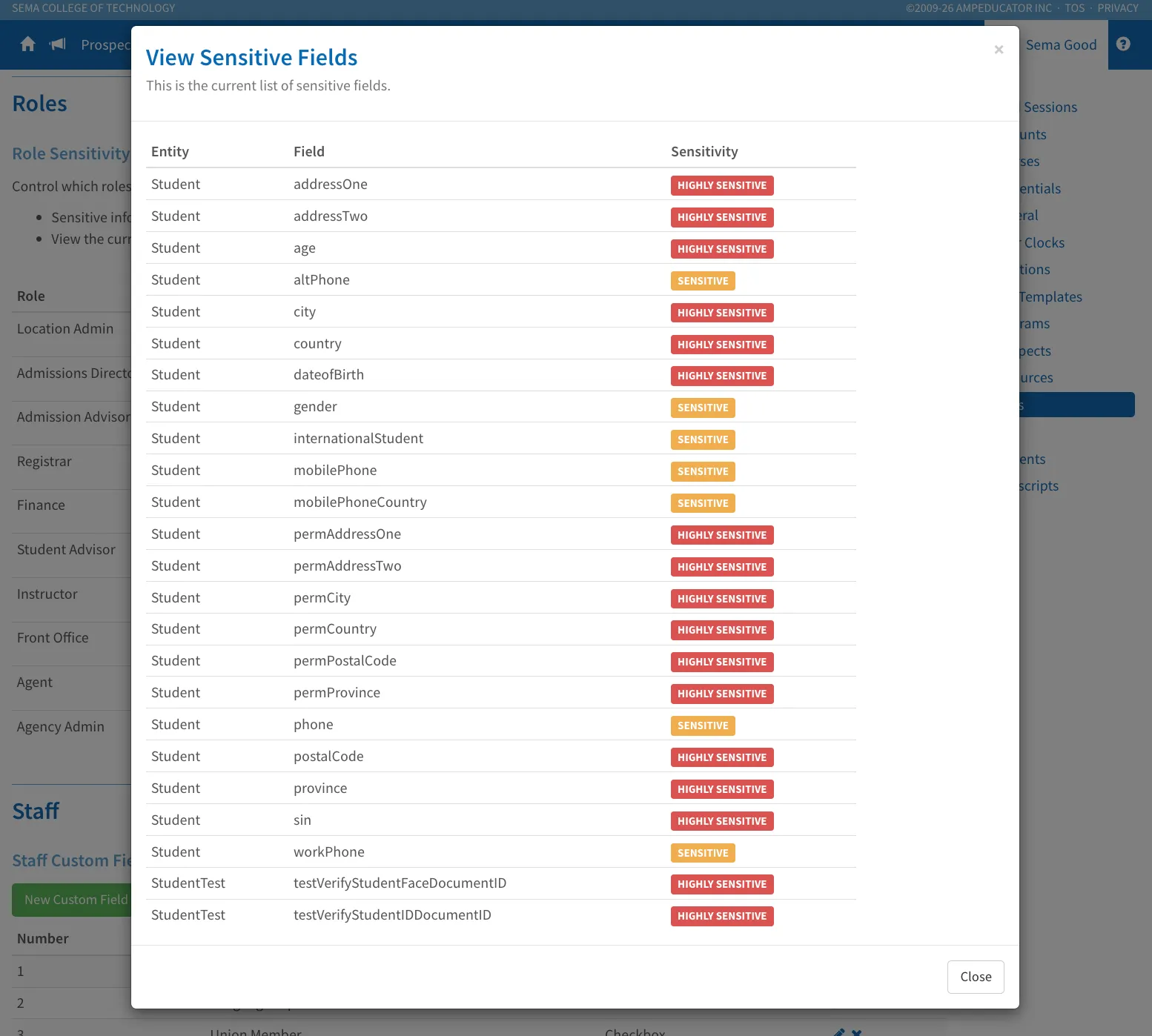Screen dimensions: 1152x1036
Task: Open the Sema Good user menu
Action: point(1061,45)
